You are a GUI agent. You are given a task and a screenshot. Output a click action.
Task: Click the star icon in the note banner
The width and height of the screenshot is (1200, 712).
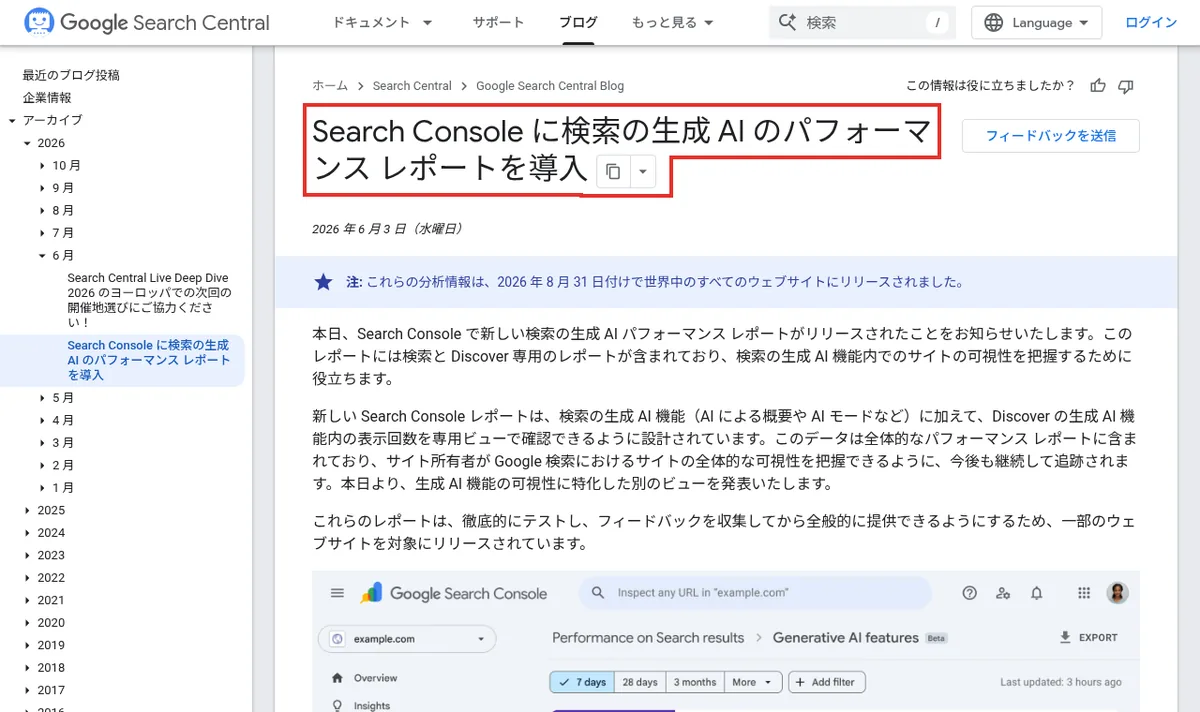[323, 282]
